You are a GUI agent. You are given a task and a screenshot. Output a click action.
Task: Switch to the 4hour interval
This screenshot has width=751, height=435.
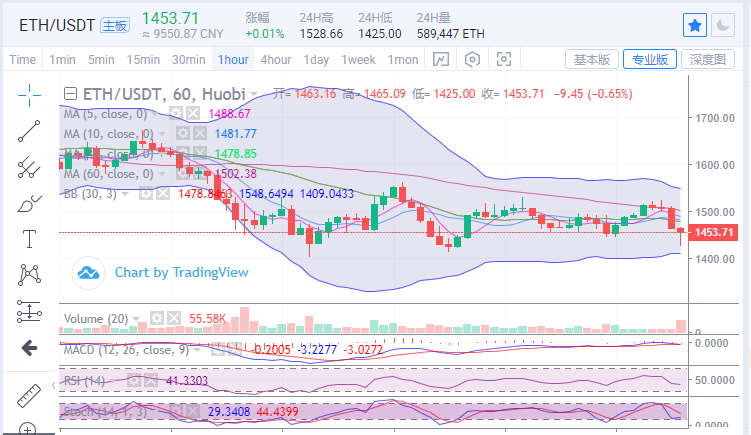276,59
